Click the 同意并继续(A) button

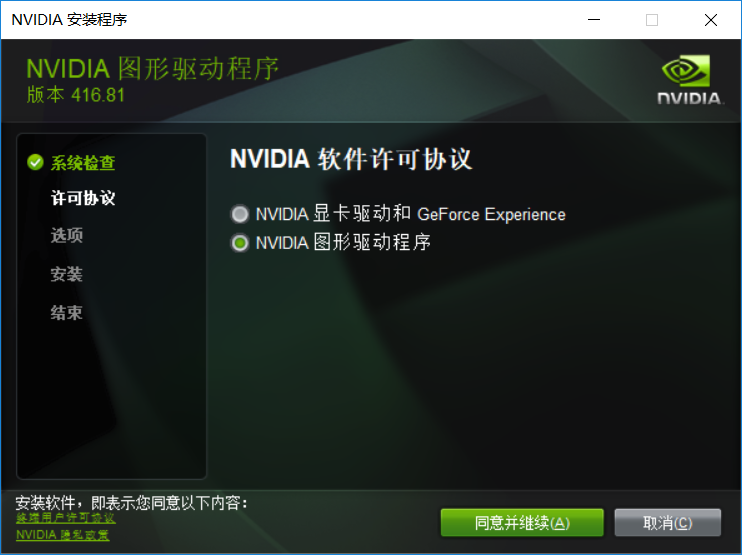tap(522, 523)
